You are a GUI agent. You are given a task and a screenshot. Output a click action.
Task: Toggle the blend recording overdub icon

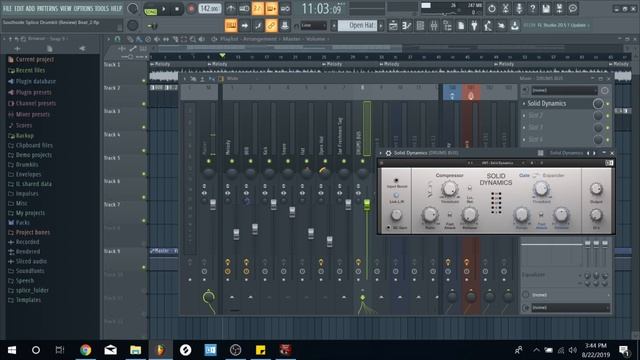[x=271, y=9]
